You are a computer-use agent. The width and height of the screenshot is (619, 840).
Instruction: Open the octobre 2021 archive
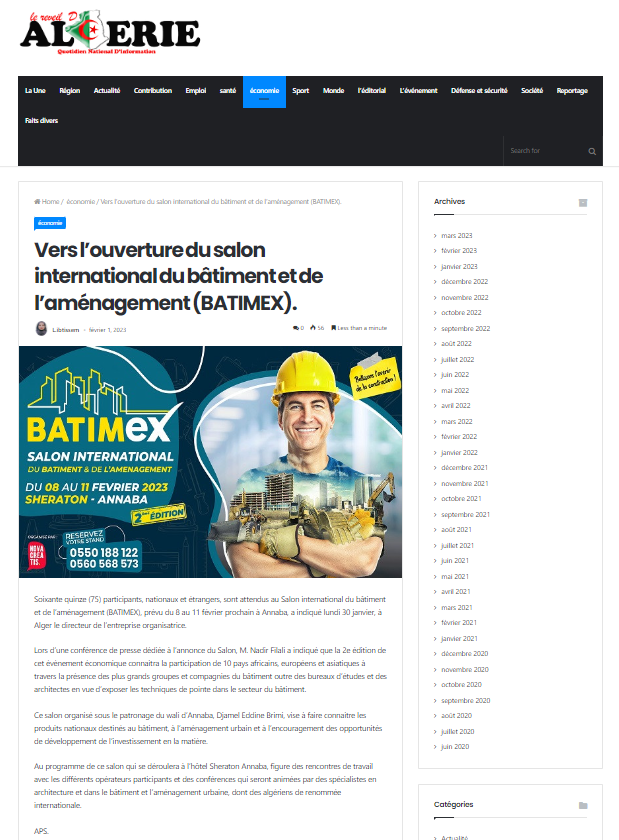coord(461,499)
